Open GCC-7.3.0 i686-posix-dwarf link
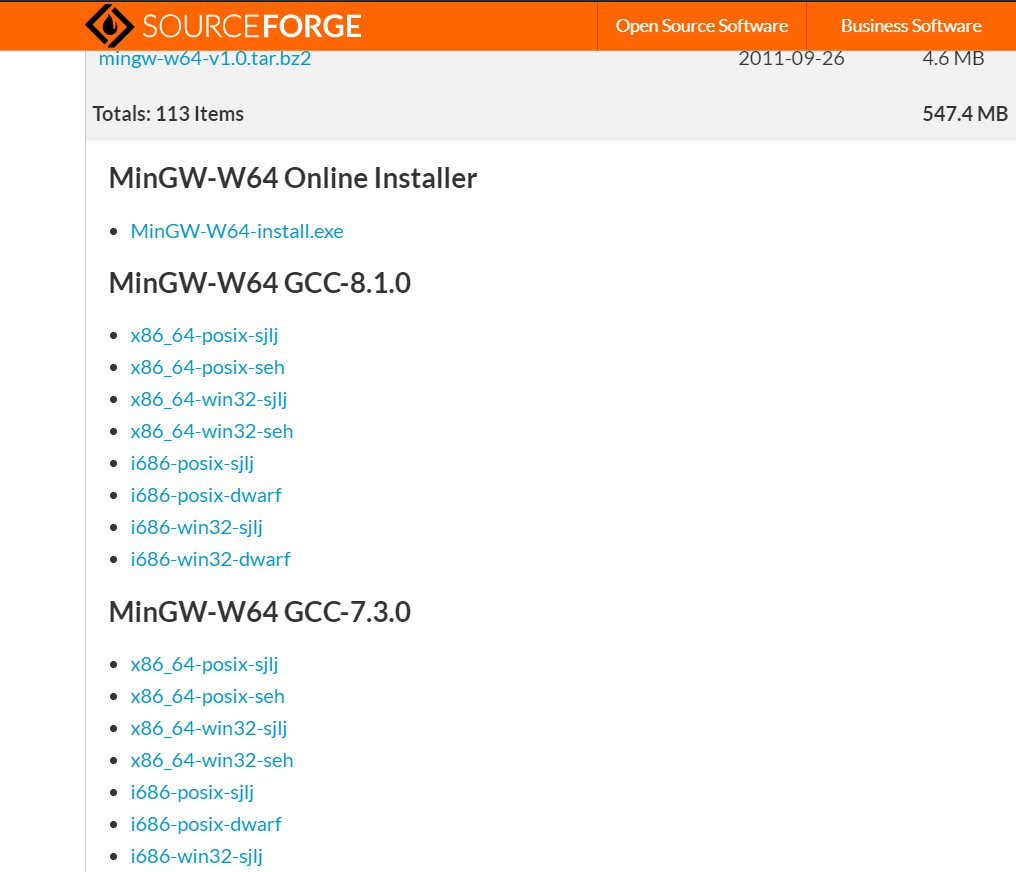The height and width of the screenshot is (872, 1016). 206,825
